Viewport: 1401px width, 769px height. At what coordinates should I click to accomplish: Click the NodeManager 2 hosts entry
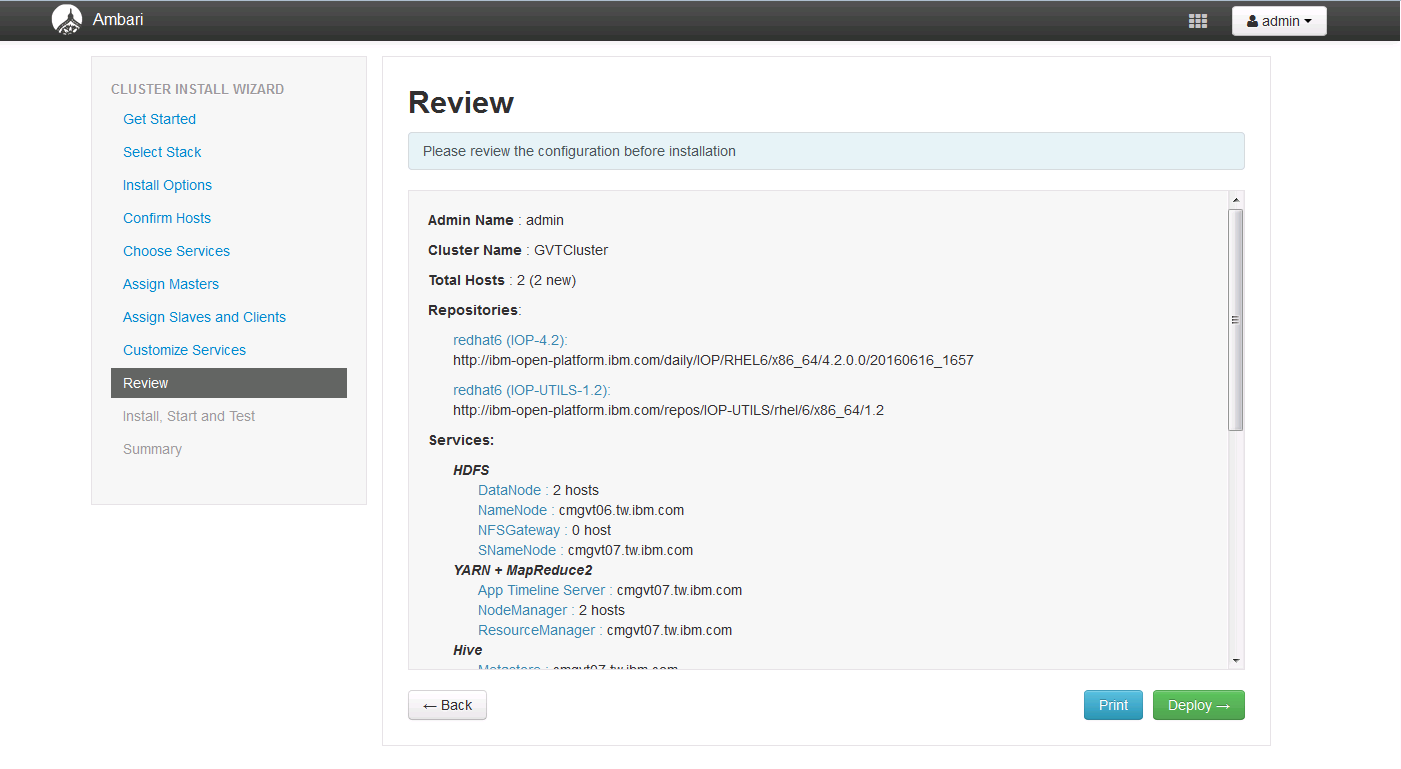[x=551, y=610]
